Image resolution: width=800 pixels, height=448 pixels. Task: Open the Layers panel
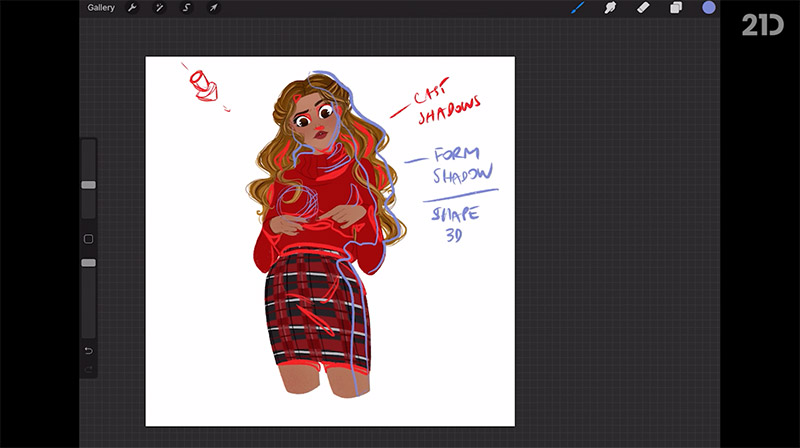[675, 8]
